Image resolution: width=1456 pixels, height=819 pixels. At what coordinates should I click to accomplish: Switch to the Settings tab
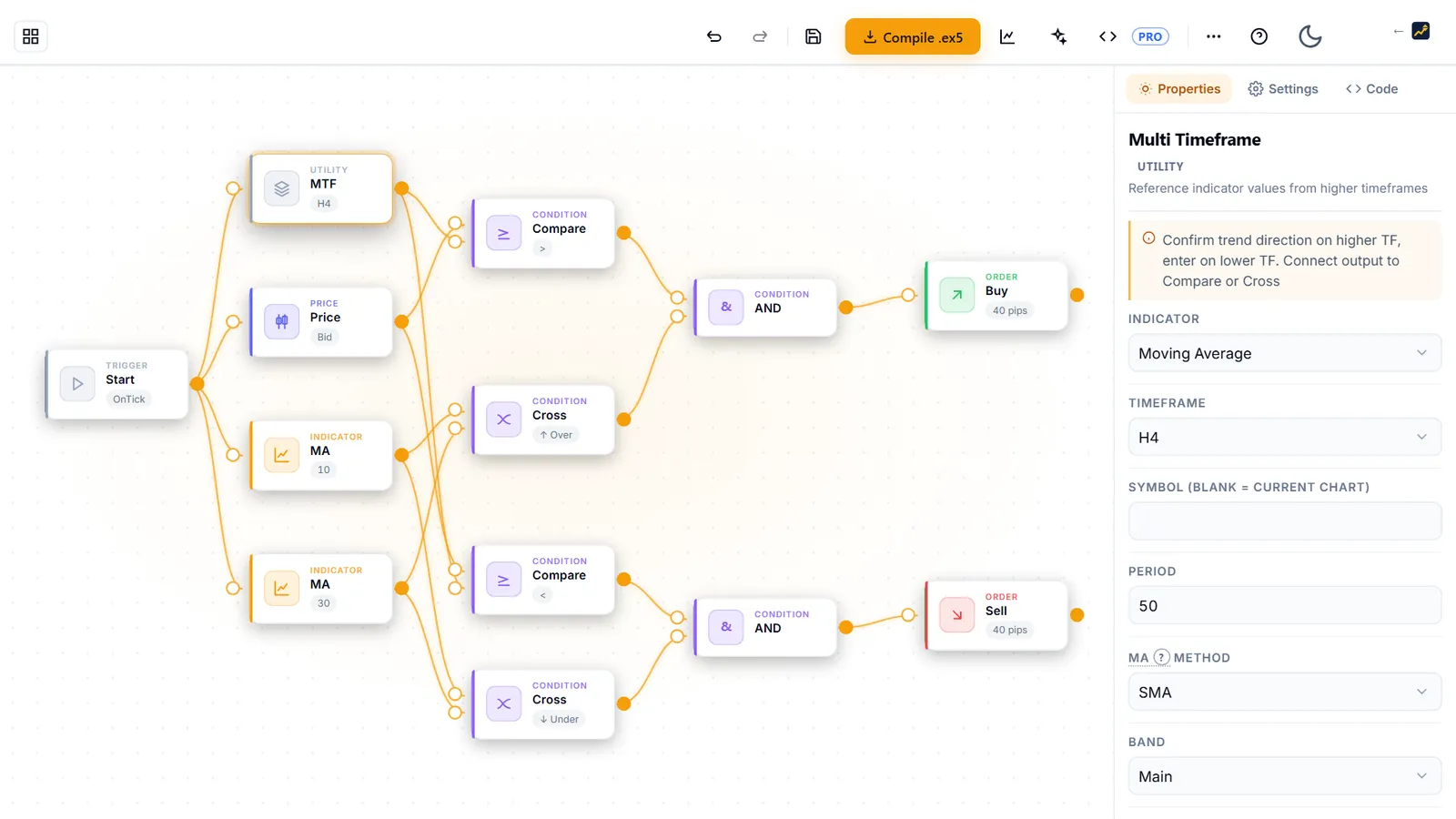point(1283,88)
